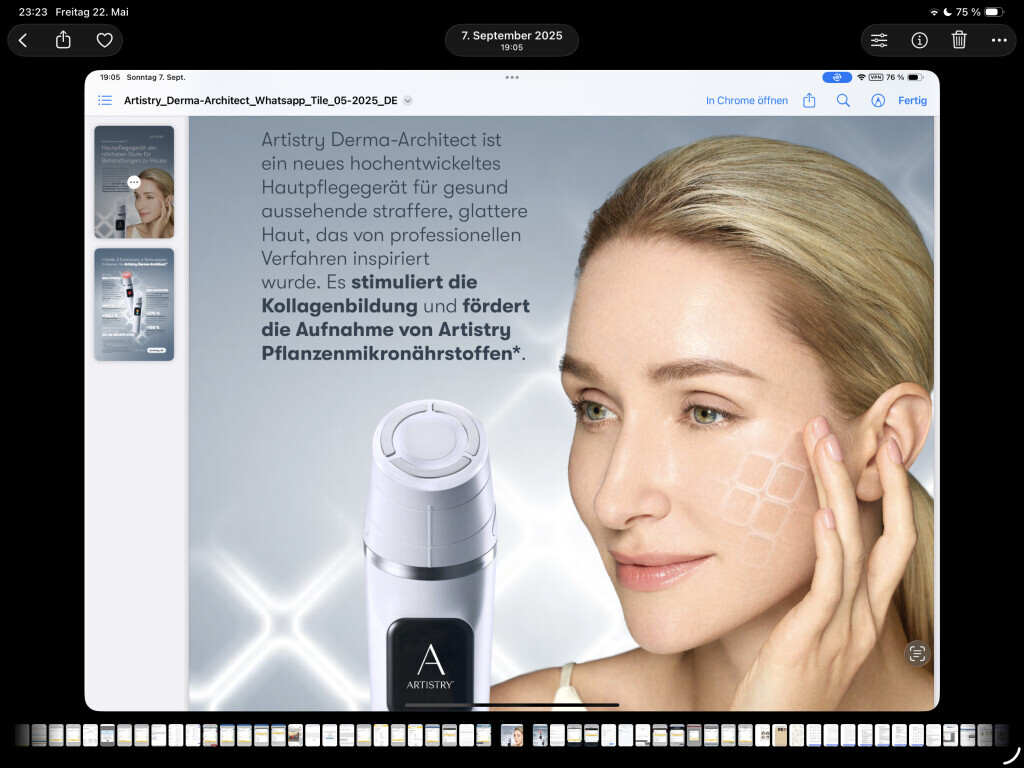Go back using the left chevron
Image resolution: width=1024 pixels, height=768 pixels.
(x=23, y=40)
